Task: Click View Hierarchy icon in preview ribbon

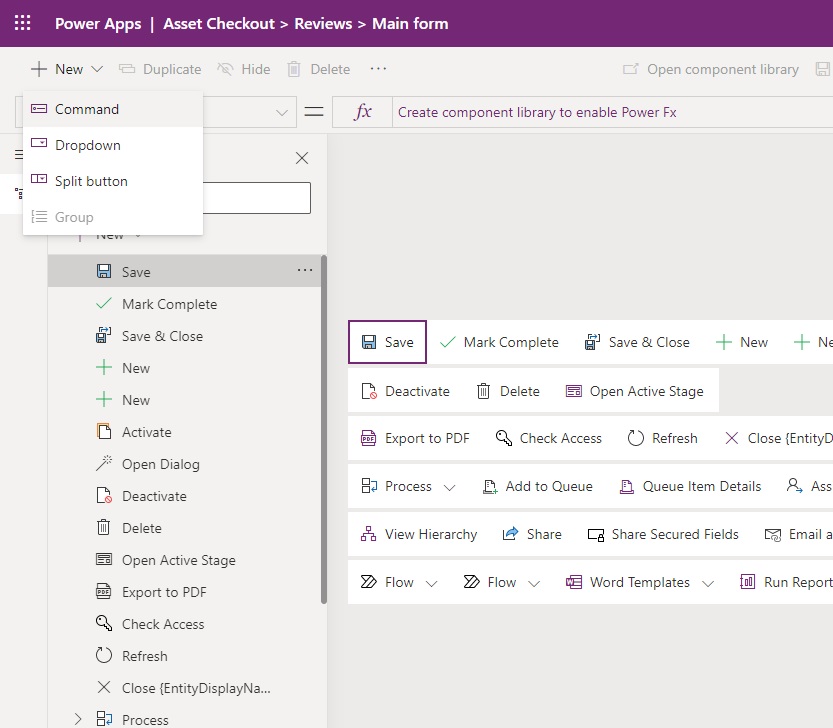Action: point(368,534)
